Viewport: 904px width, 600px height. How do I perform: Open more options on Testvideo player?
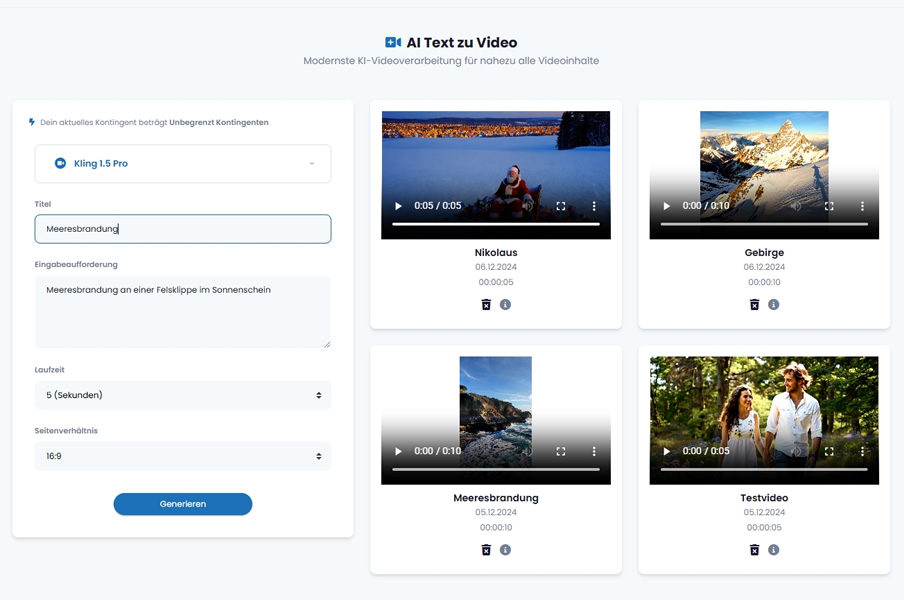click(x=862, y=451)
